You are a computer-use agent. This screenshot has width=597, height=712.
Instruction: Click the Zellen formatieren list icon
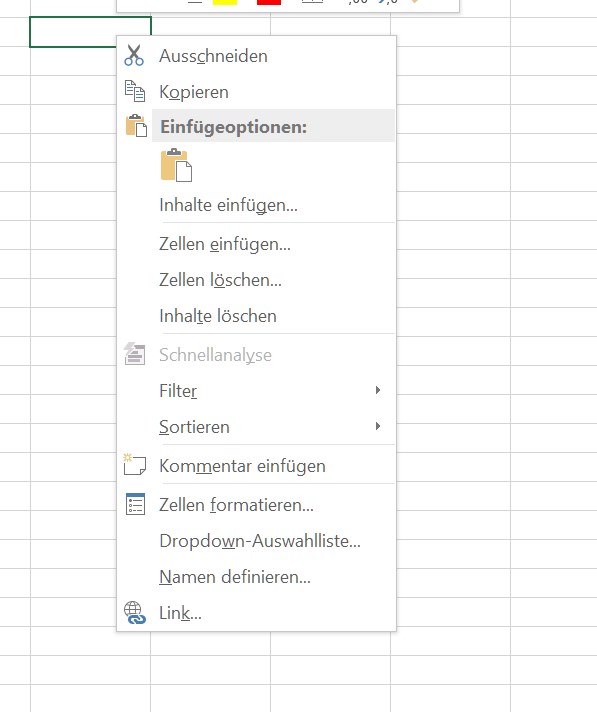click(135, 504)
